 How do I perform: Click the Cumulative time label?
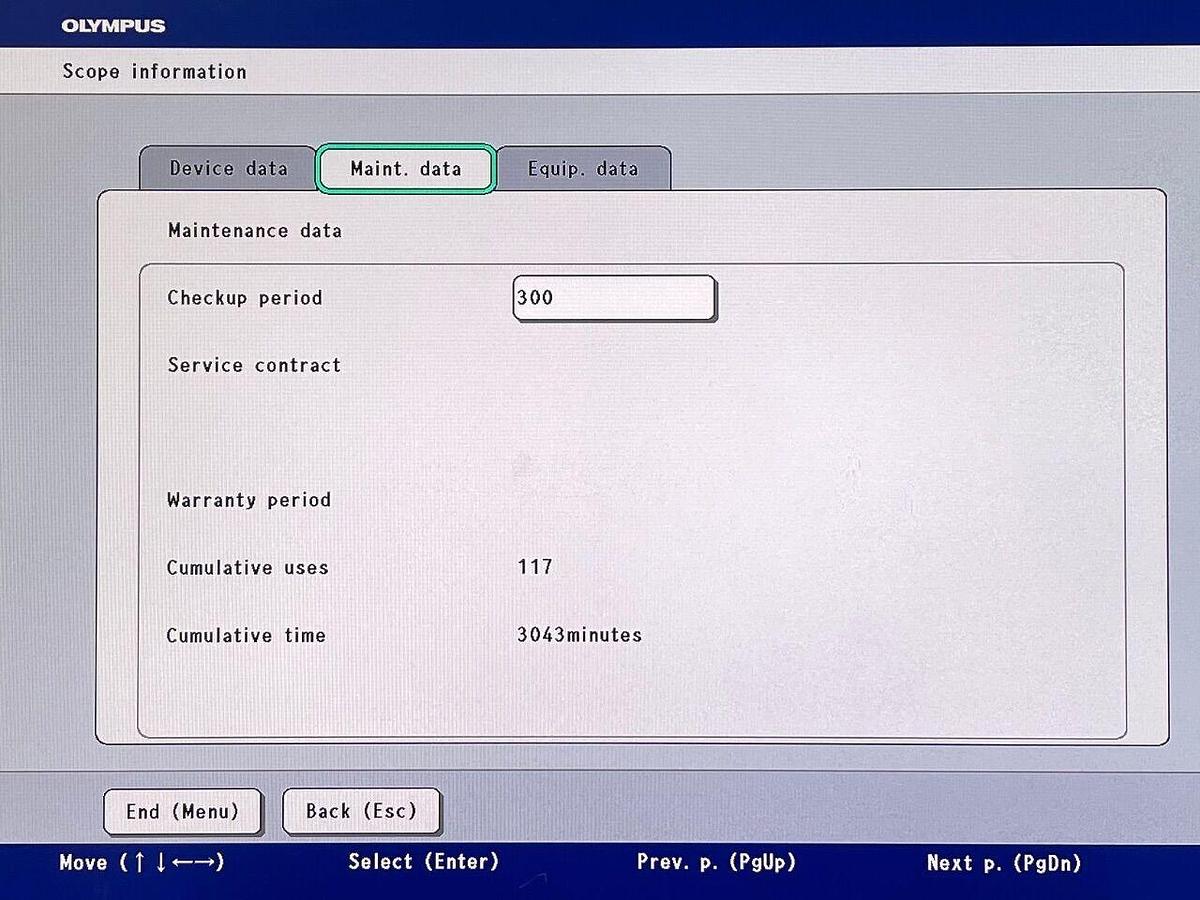(x=246, y=635)
